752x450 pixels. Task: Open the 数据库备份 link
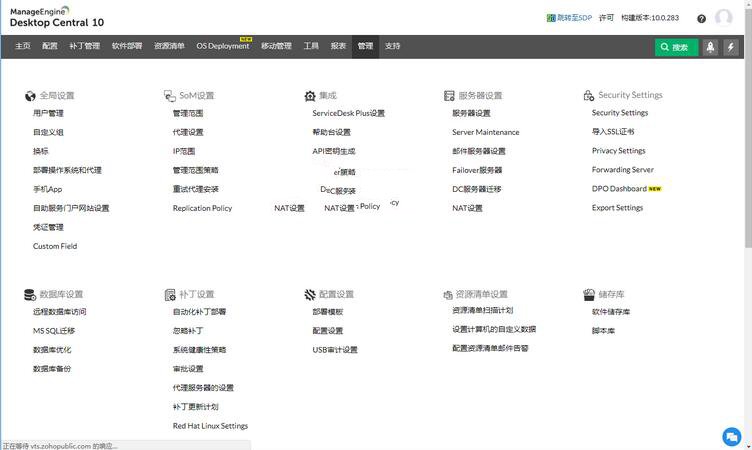pos(52,369)
